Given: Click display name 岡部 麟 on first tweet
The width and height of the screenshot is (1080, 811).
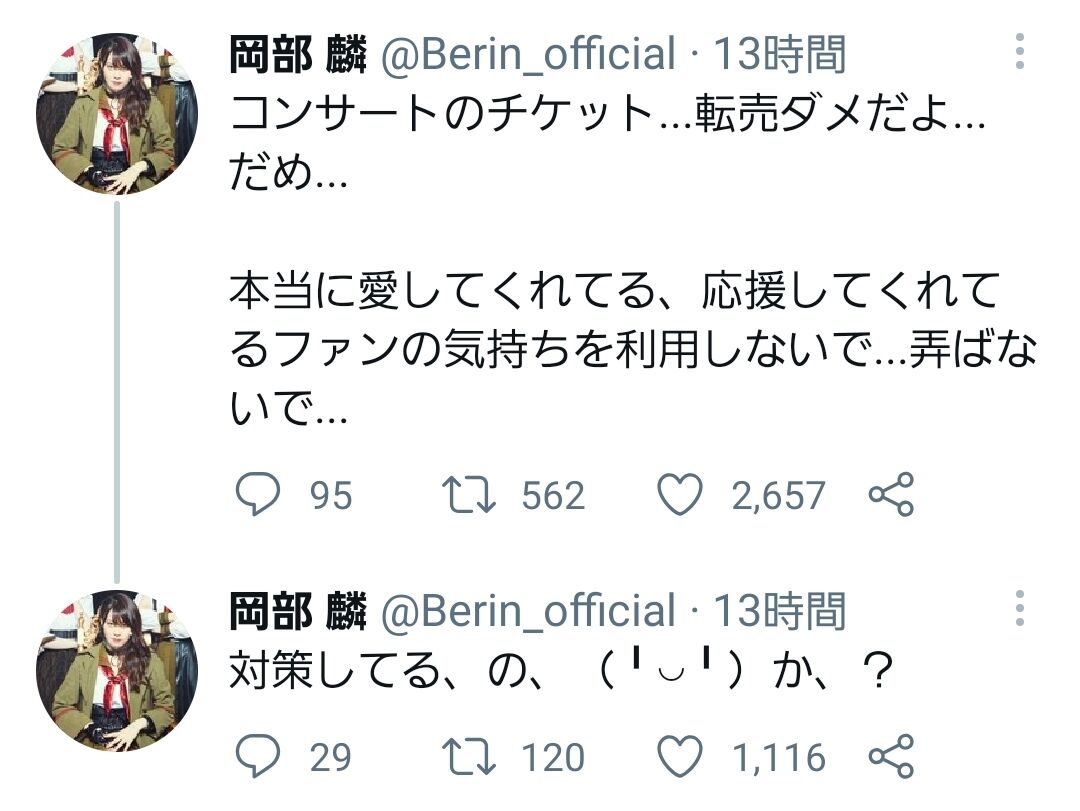Looking at the screenshot, I should [298, 53].
